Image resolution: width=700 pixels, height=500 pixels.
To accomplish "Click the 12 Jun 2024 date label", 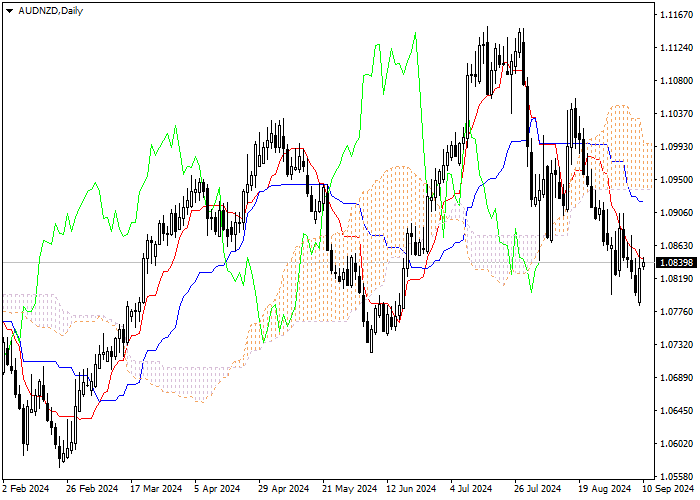I will [x=411, y=489].
